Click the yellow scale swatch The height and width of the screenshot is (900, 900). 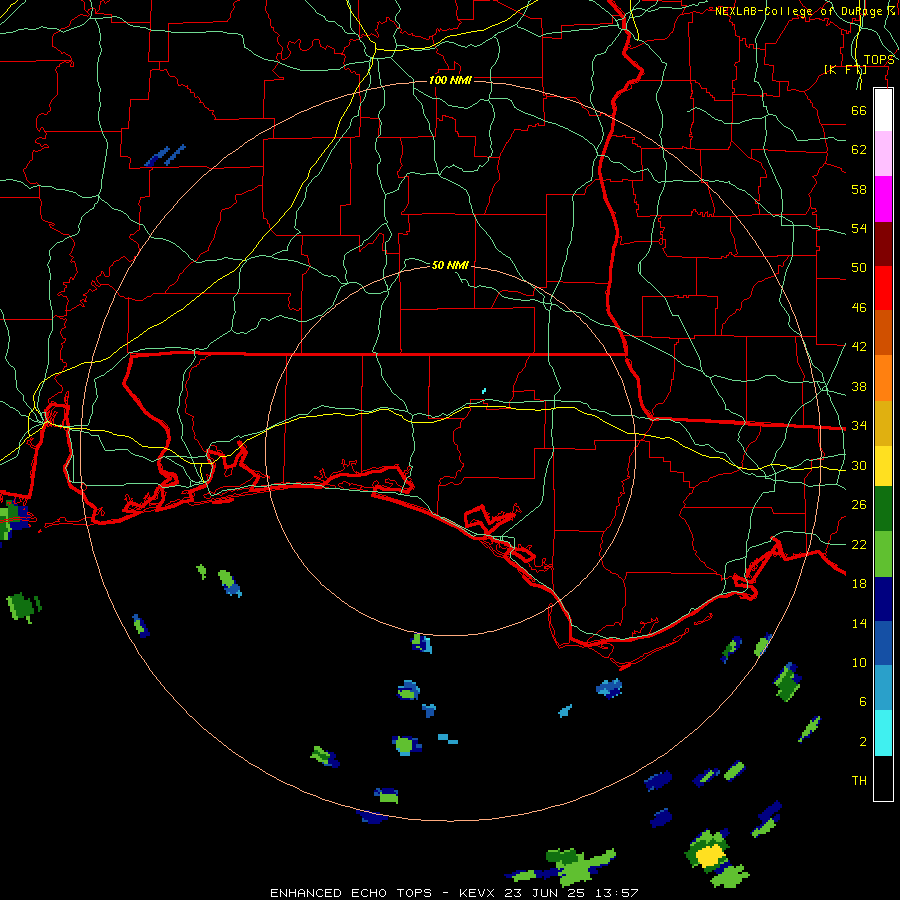click(883, 466)
